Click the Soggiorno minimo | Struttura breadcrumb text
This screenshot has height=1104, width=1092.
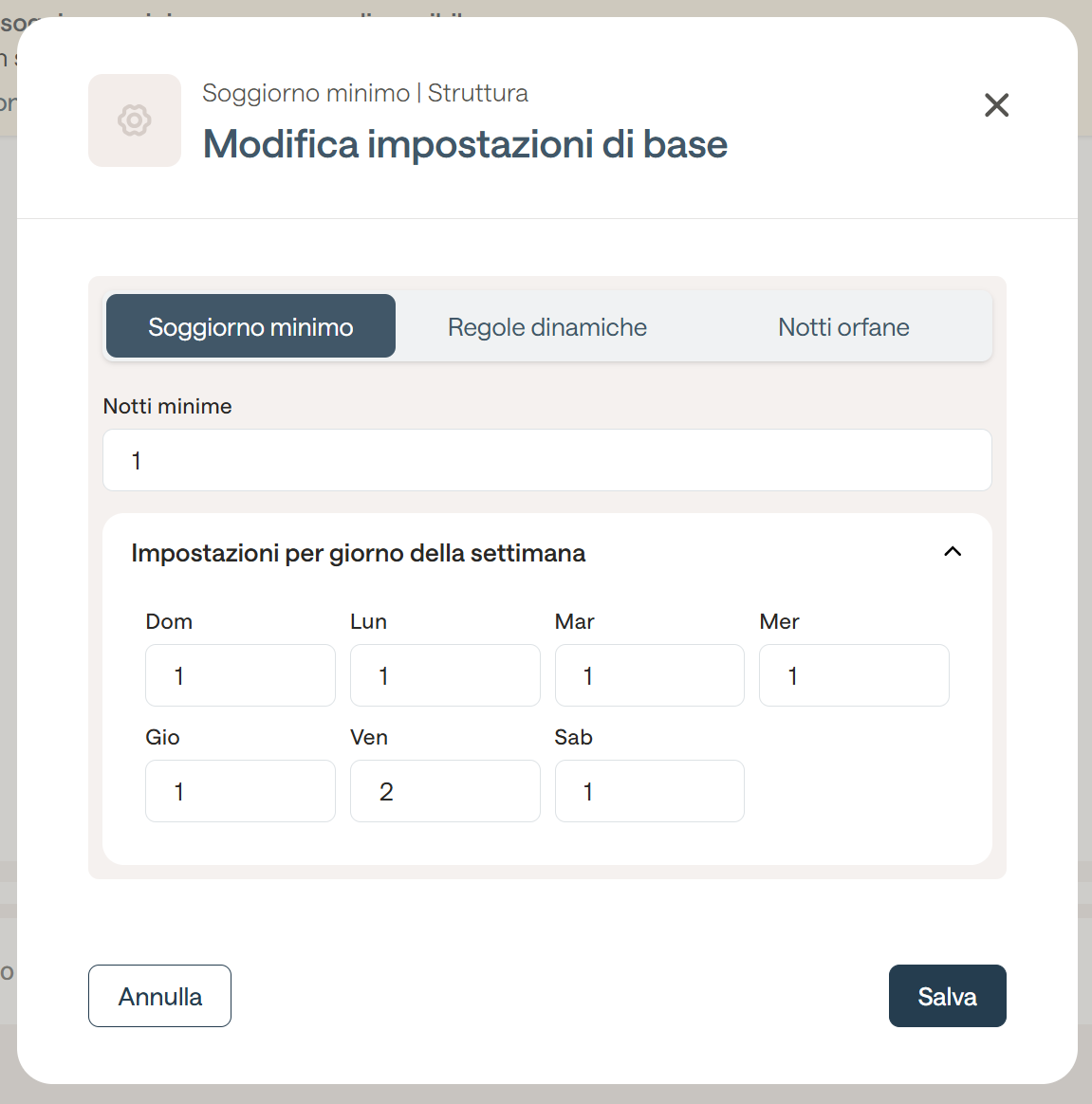[365, 94]
